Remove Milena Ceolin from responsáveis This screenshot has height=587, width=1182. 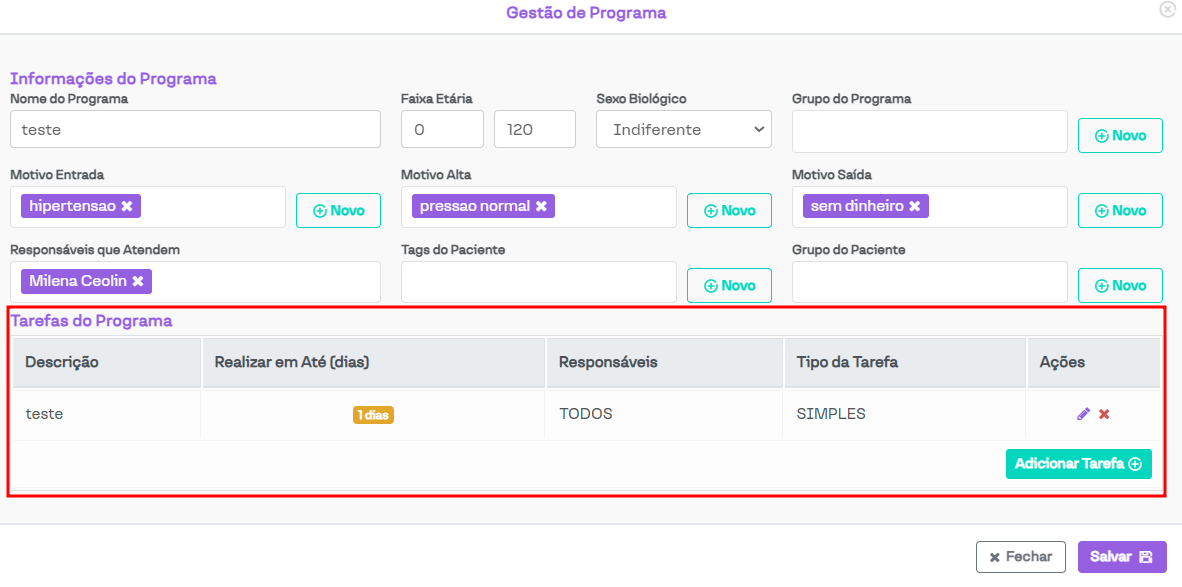coord(138,281)
